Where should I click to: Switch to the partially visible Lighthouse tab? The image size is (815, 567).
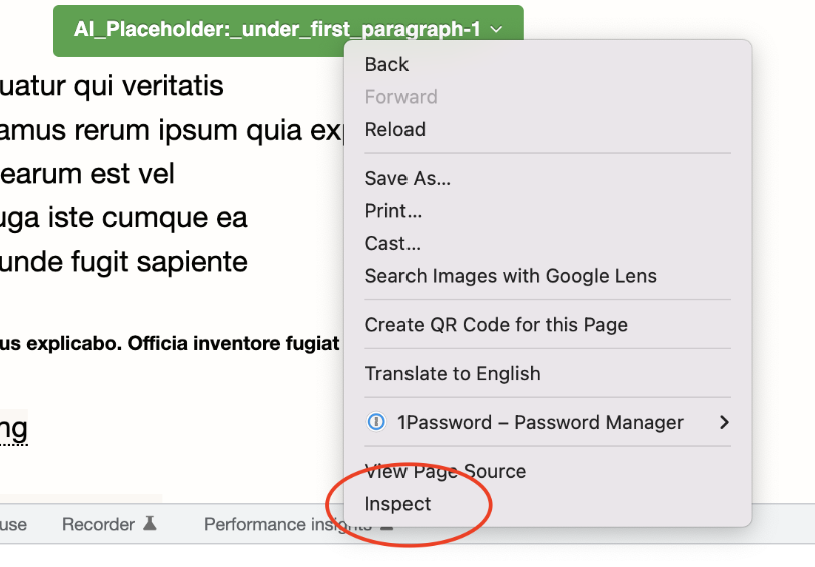[x=13, y=524]
